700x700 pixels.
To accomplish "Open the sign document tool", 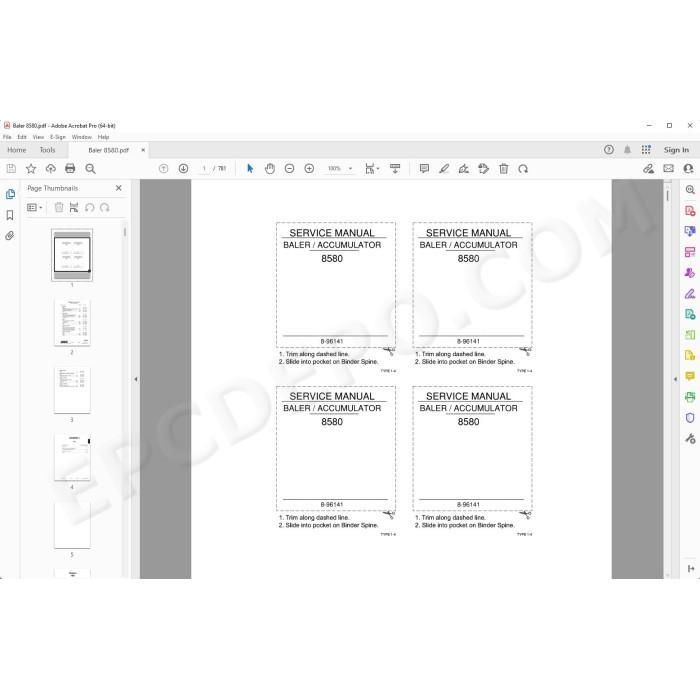I will 464,169.
